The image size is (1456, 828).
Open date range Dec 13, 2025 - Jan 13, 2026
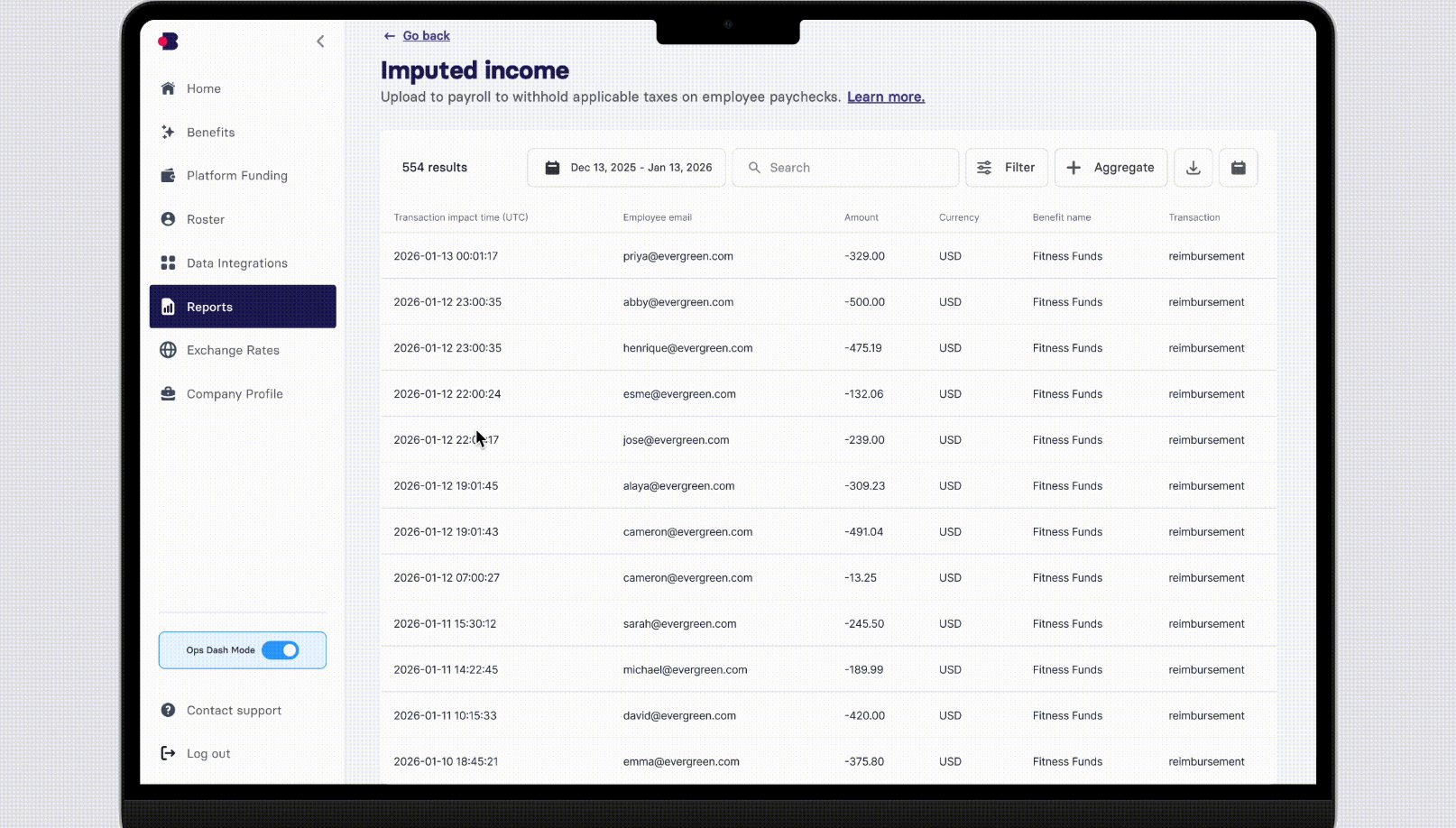(627, 168)
